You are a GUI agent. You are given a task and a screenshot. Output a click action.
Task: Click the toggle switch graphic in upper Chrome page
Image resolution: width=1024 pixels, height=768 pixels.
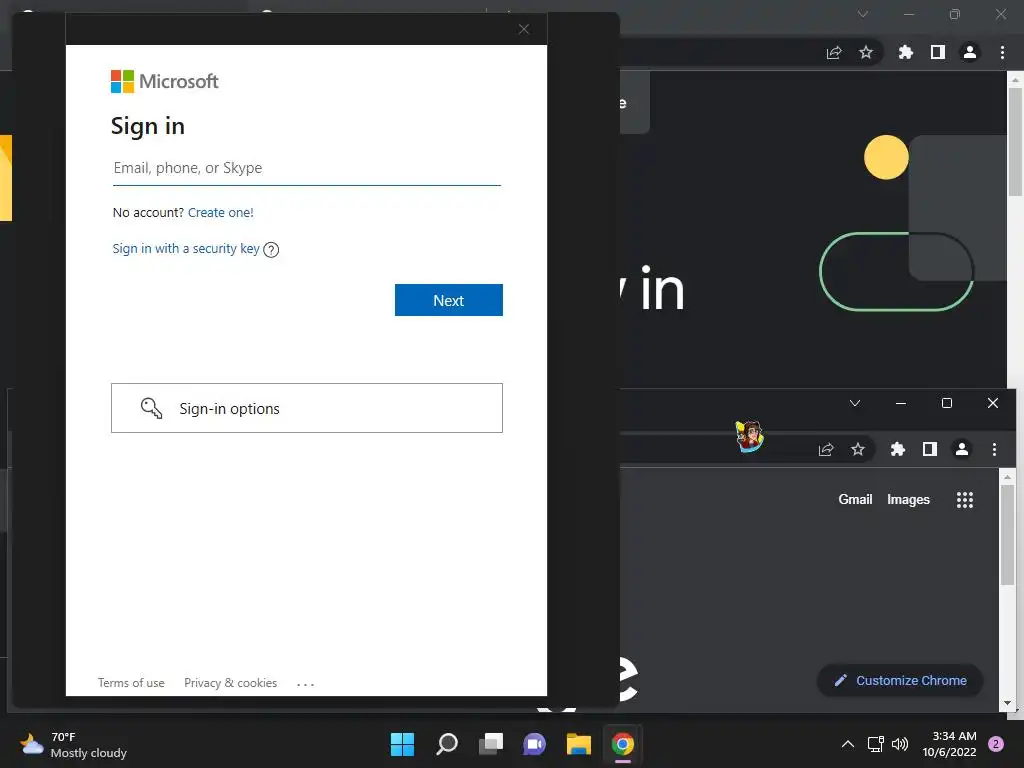point(897,271)
